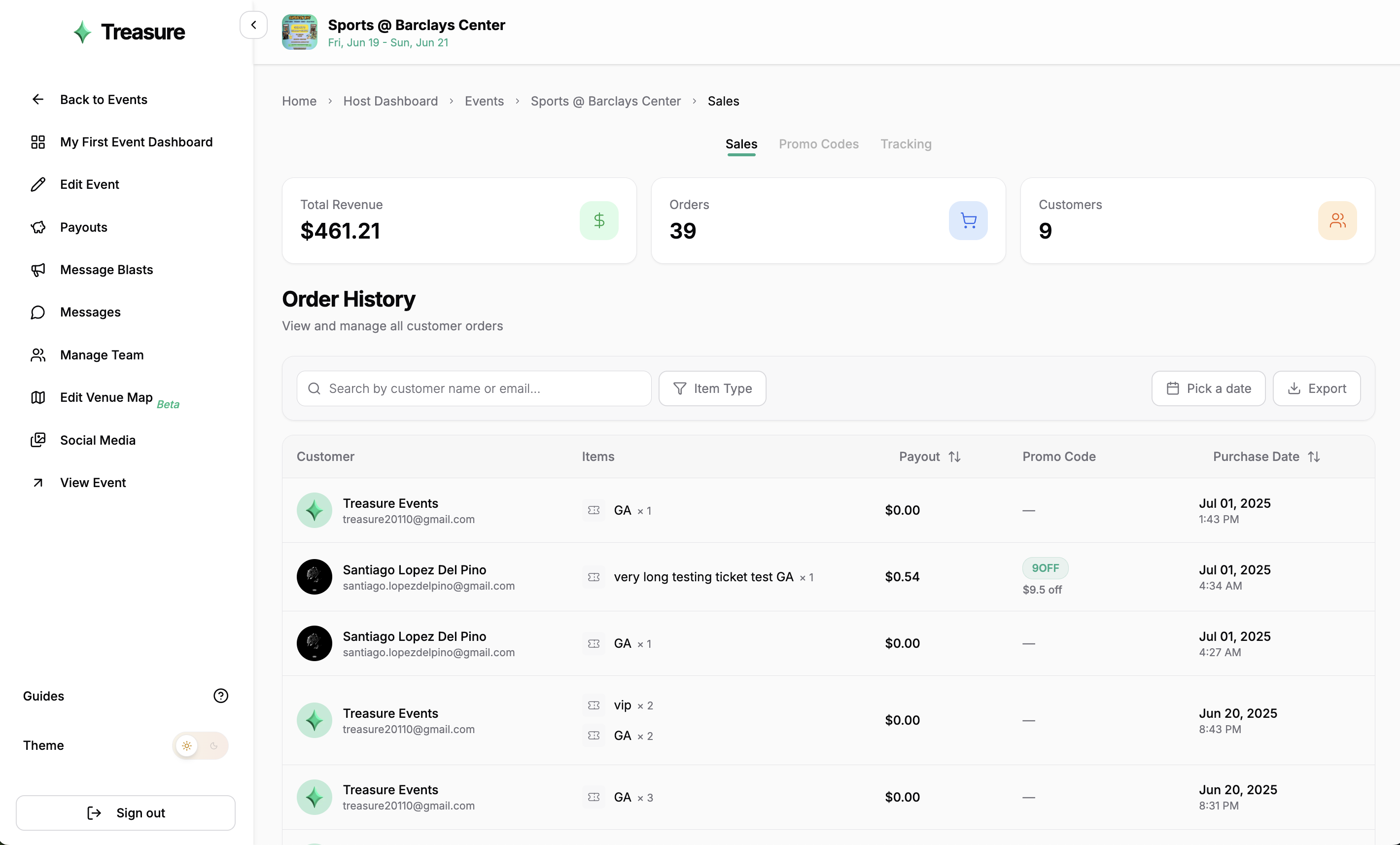Click the Orders shopping cart icon
1400x845 pixels.
coord(968,220)
